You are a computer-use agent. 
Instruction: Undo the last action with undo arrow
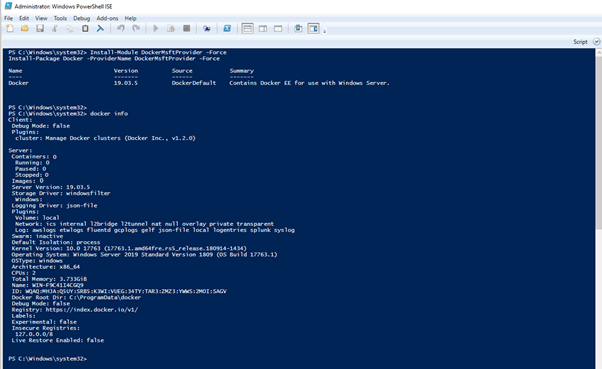(x=121, y=28)
